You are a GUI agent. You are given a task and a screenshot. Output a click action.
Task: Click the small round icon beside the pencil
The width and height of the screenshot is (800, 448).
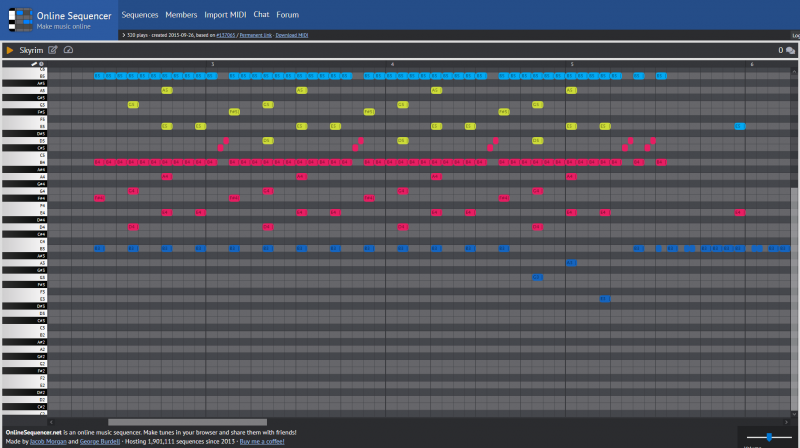(41, 64)
